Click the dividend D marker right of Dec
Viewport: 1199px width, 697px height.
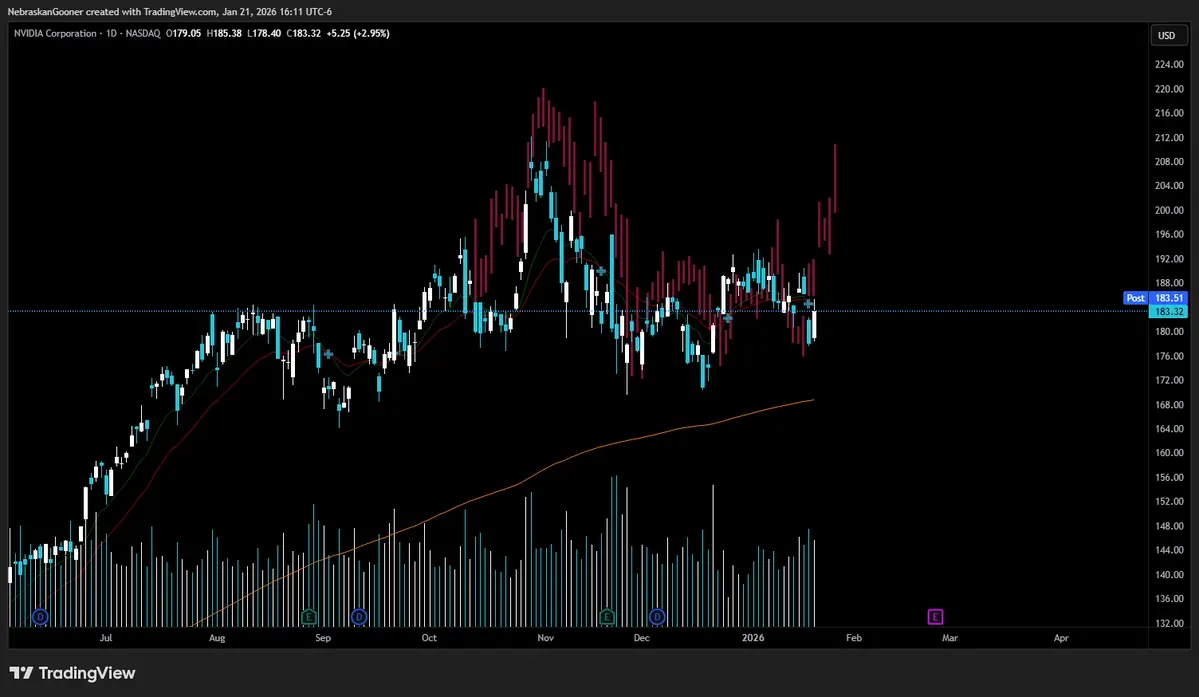click(657, 617)
